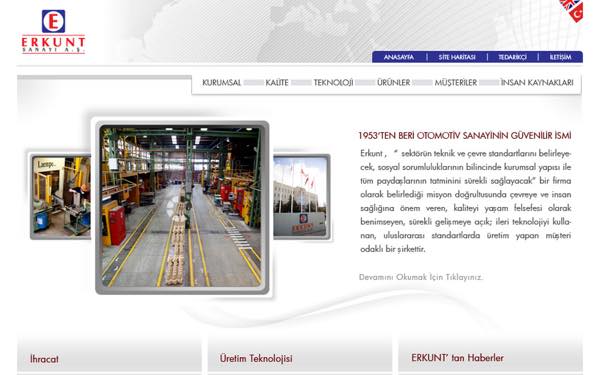This screenshot has width=600, height=375.
Task: Open the MÜŞTERİLER menu
Action: [x=456, y=83]
